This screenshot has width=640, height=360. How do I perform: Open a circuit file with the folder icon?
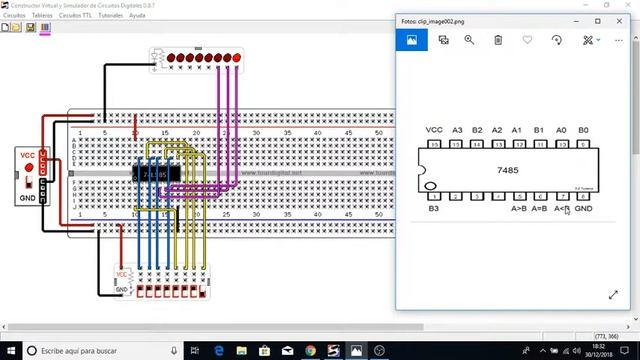(x=16, y=27)
